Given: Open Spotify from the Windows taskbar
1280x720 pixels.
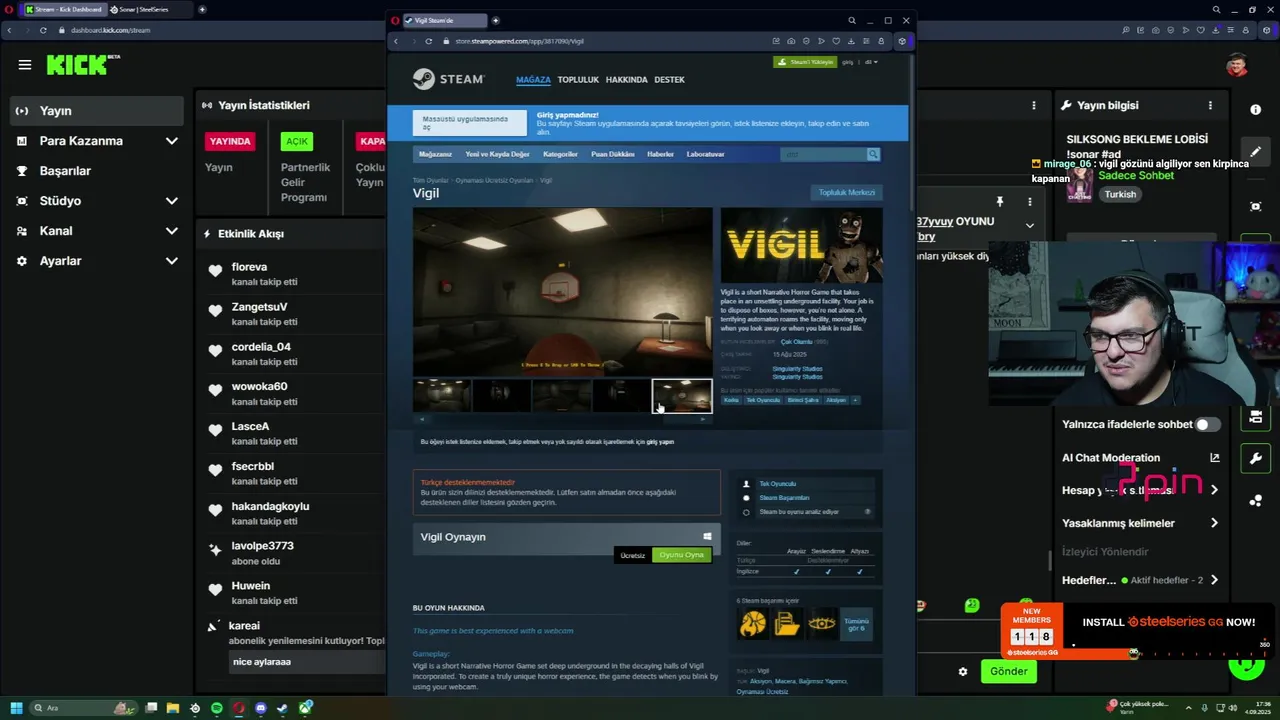Looking at the screenshot, I should (217, 708).
